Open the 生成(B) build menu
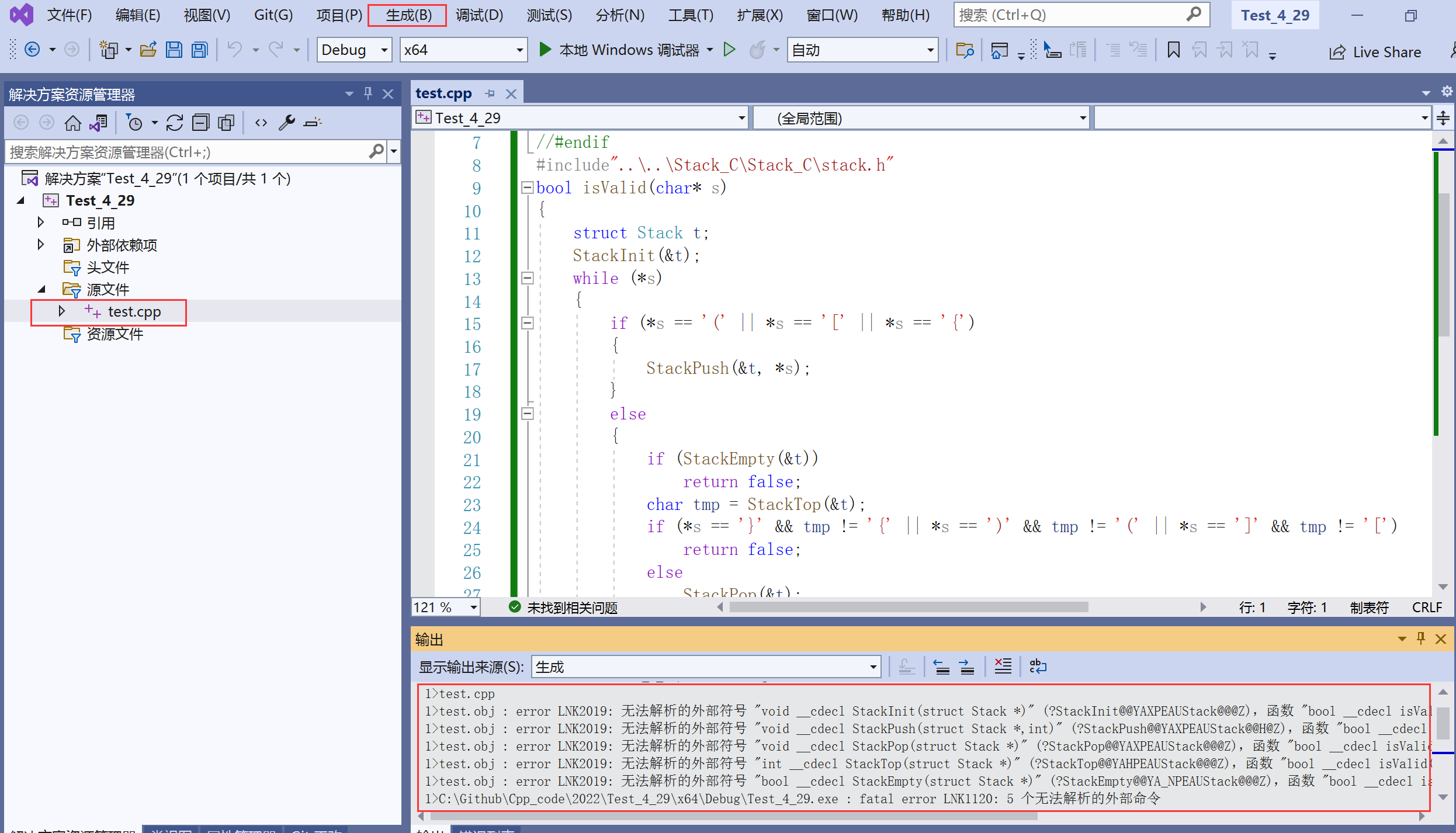 (408, 15)
